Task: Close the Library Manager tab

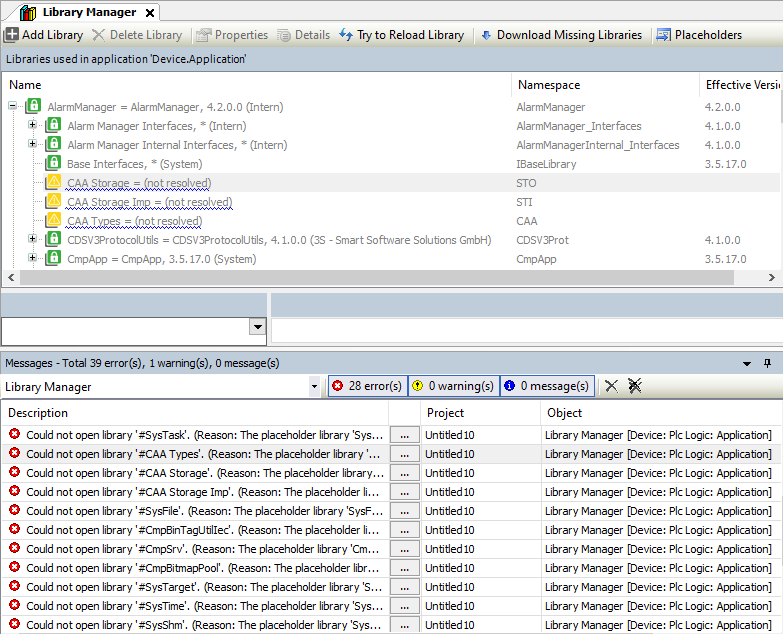Action: [x=149, y=13]
